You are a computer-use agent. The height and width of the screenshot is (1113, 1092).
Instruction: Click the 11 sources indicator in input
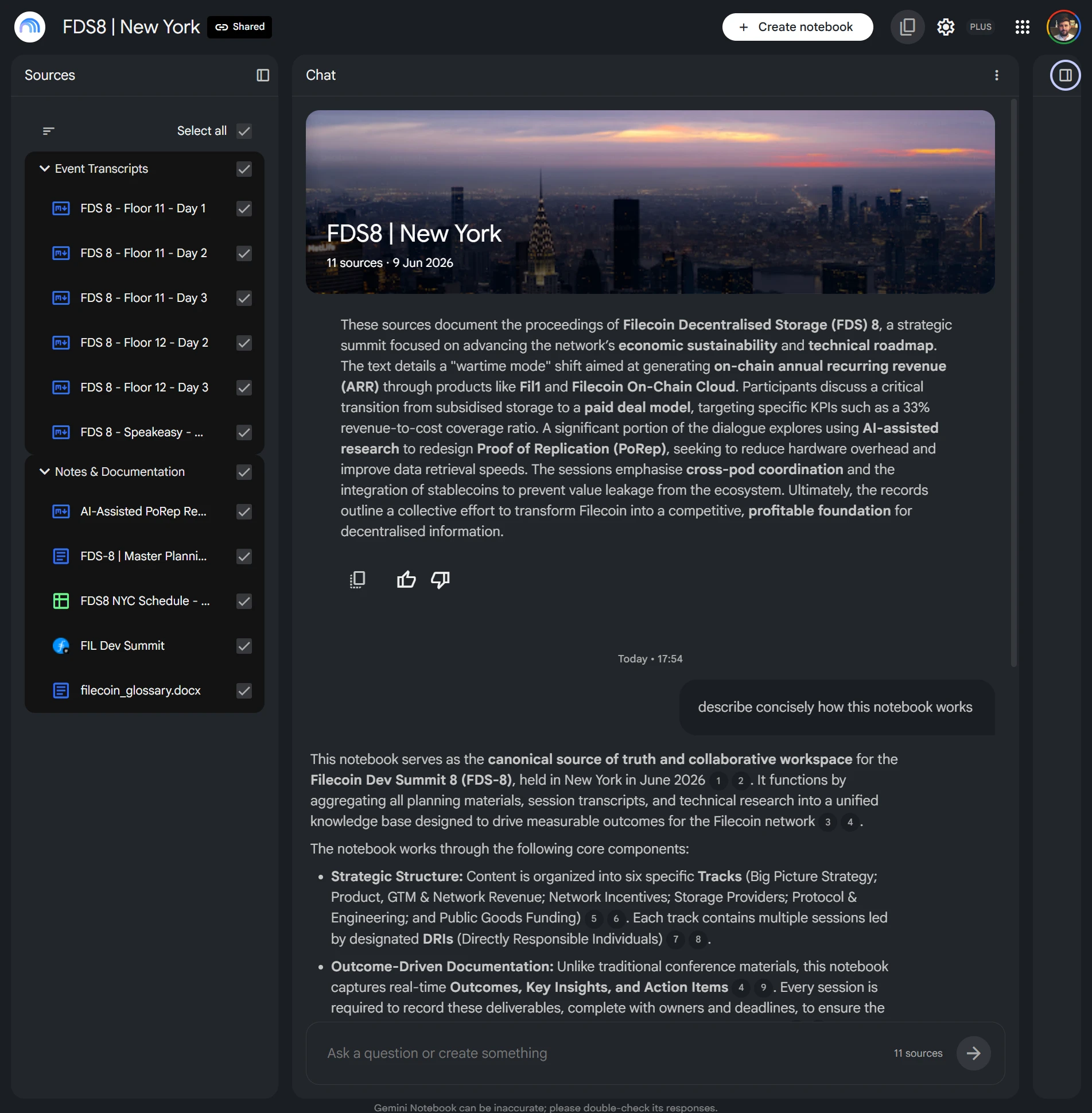[x=918, y=1053]
